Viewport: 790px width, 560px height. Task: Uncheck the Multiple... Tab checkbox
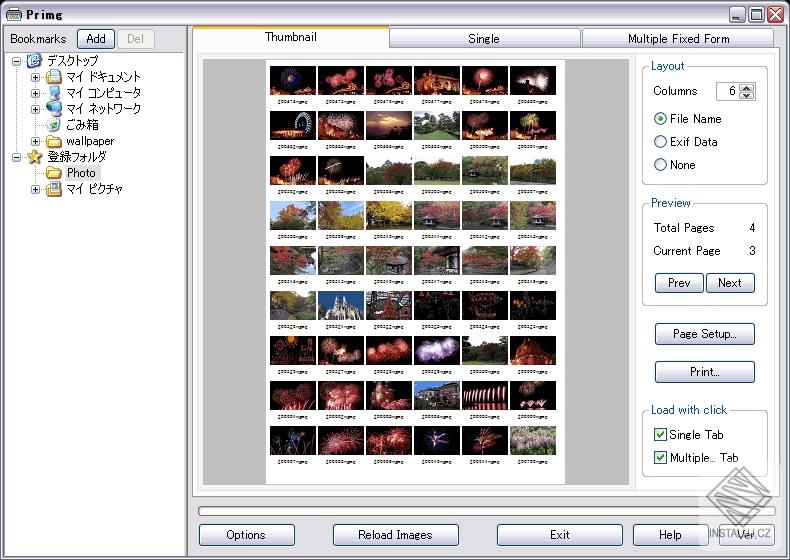point(660,457)
